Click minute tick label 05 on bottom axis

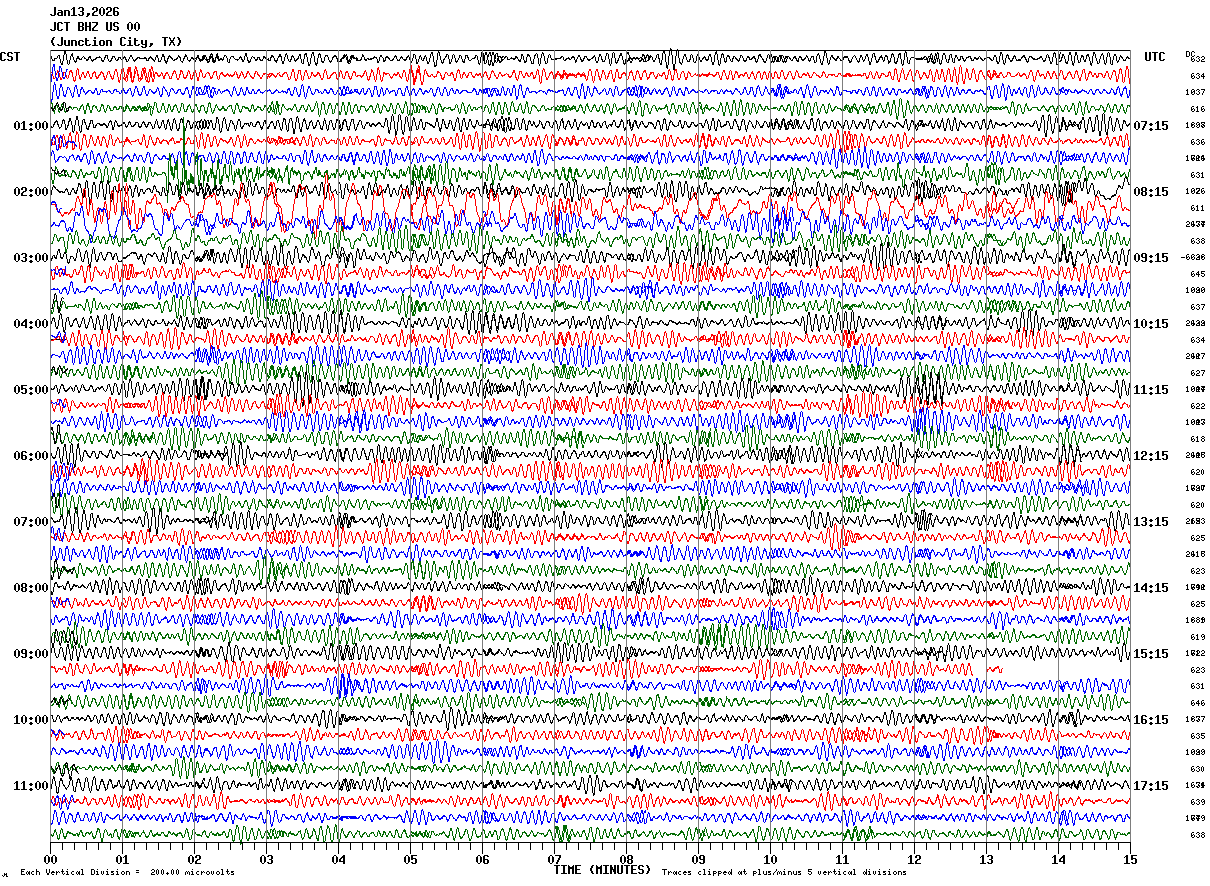[x=410, y=859]
